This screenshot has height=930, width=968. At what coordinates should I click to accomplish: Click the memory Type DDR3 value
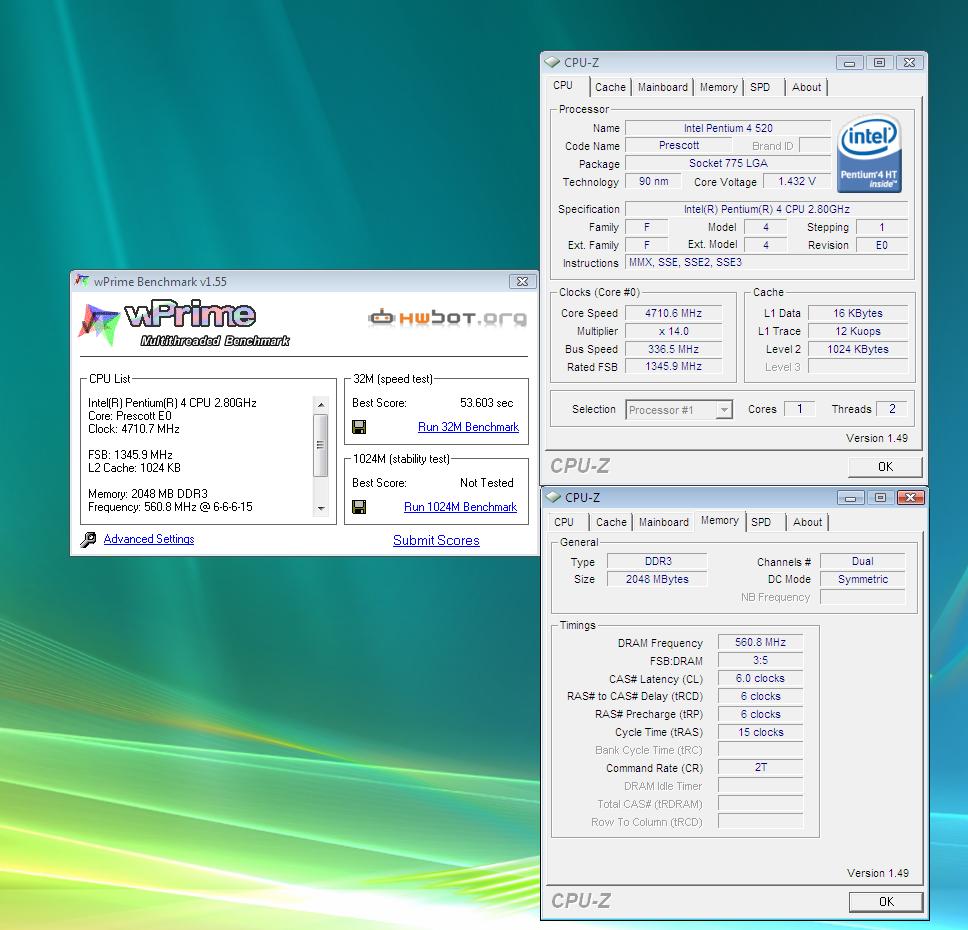pyautogui.click(x=657, y=561)
